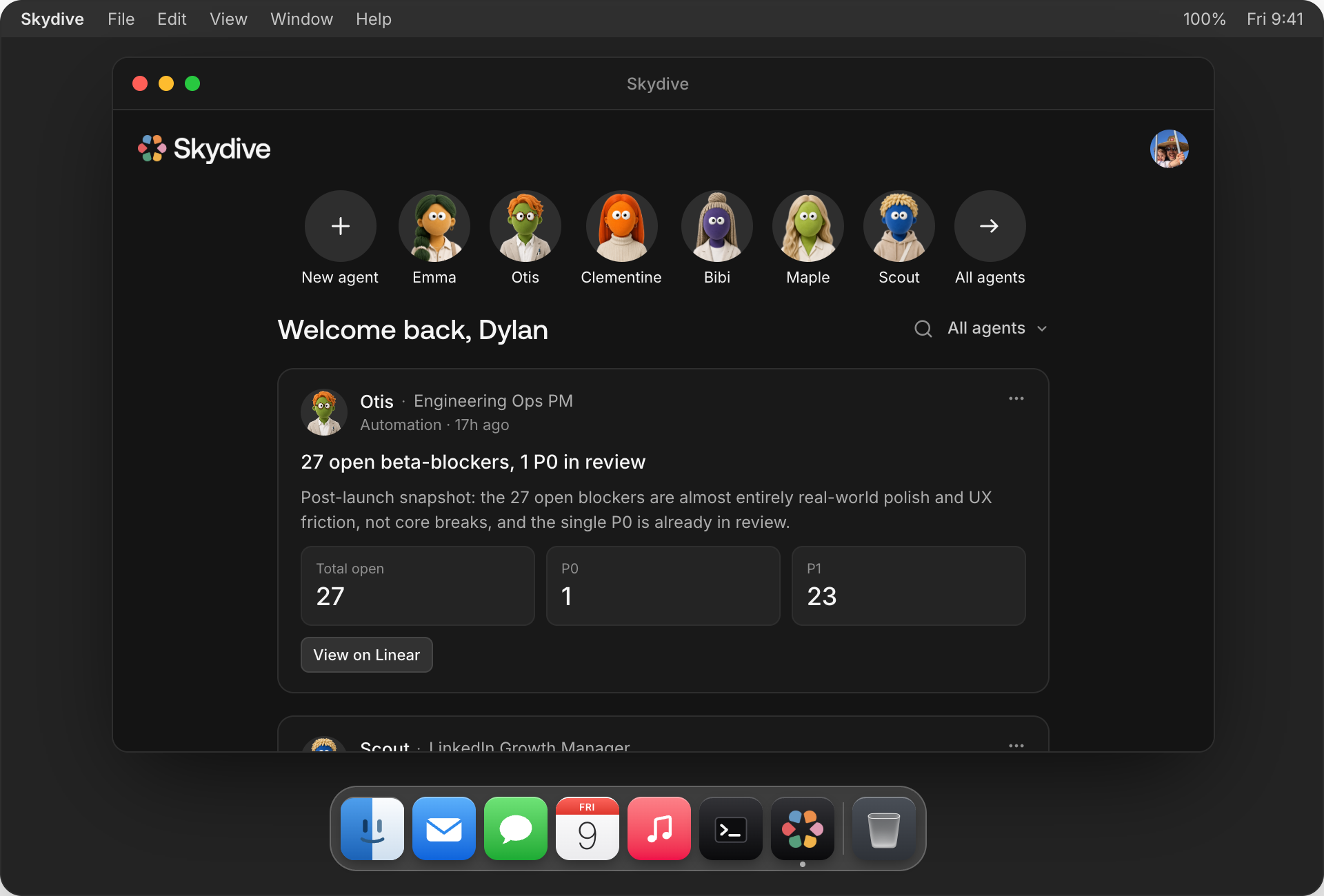Click the View on Linear button

(367, 655)
